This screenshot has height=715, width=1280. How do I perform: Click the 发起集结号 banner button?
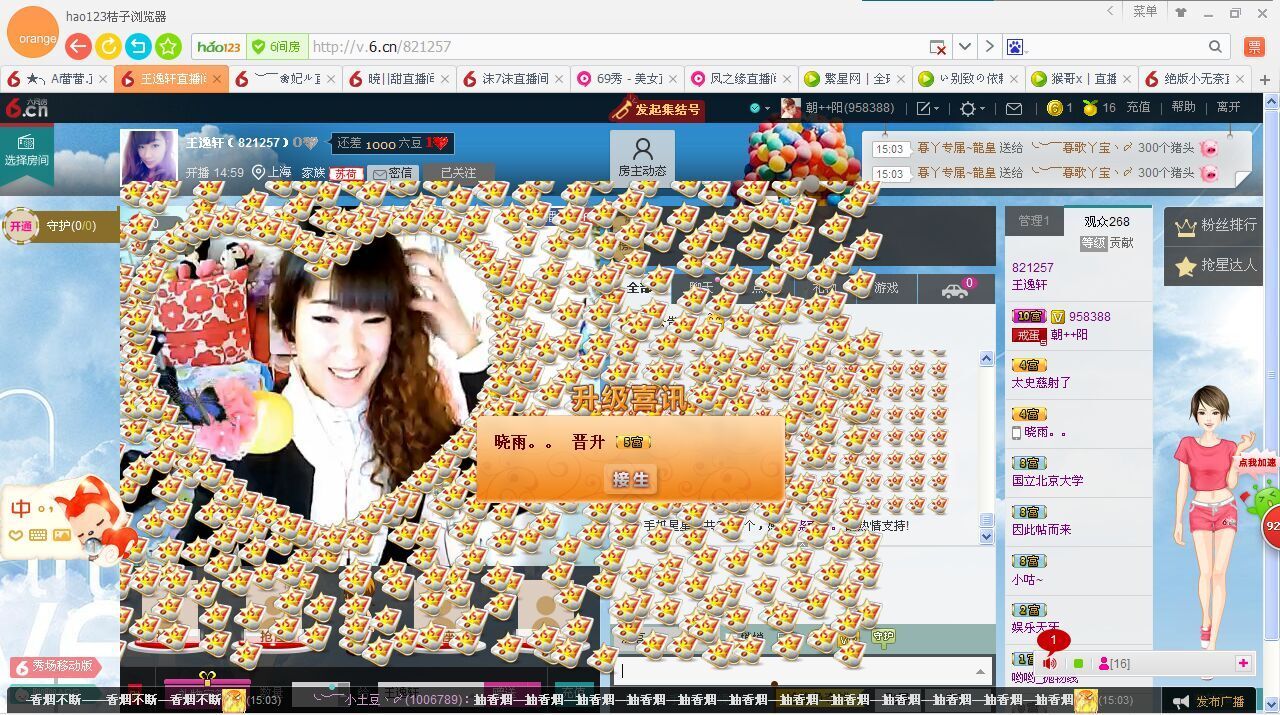657,109
